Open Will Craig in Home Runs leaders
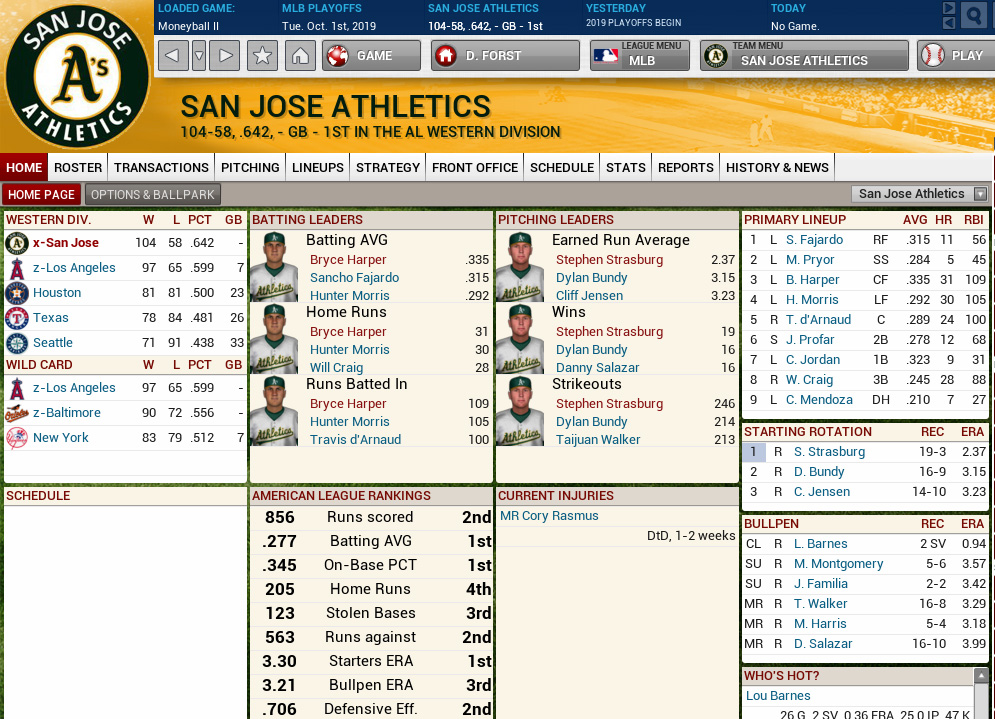This screenshot has height=719, width=995. 336,367
